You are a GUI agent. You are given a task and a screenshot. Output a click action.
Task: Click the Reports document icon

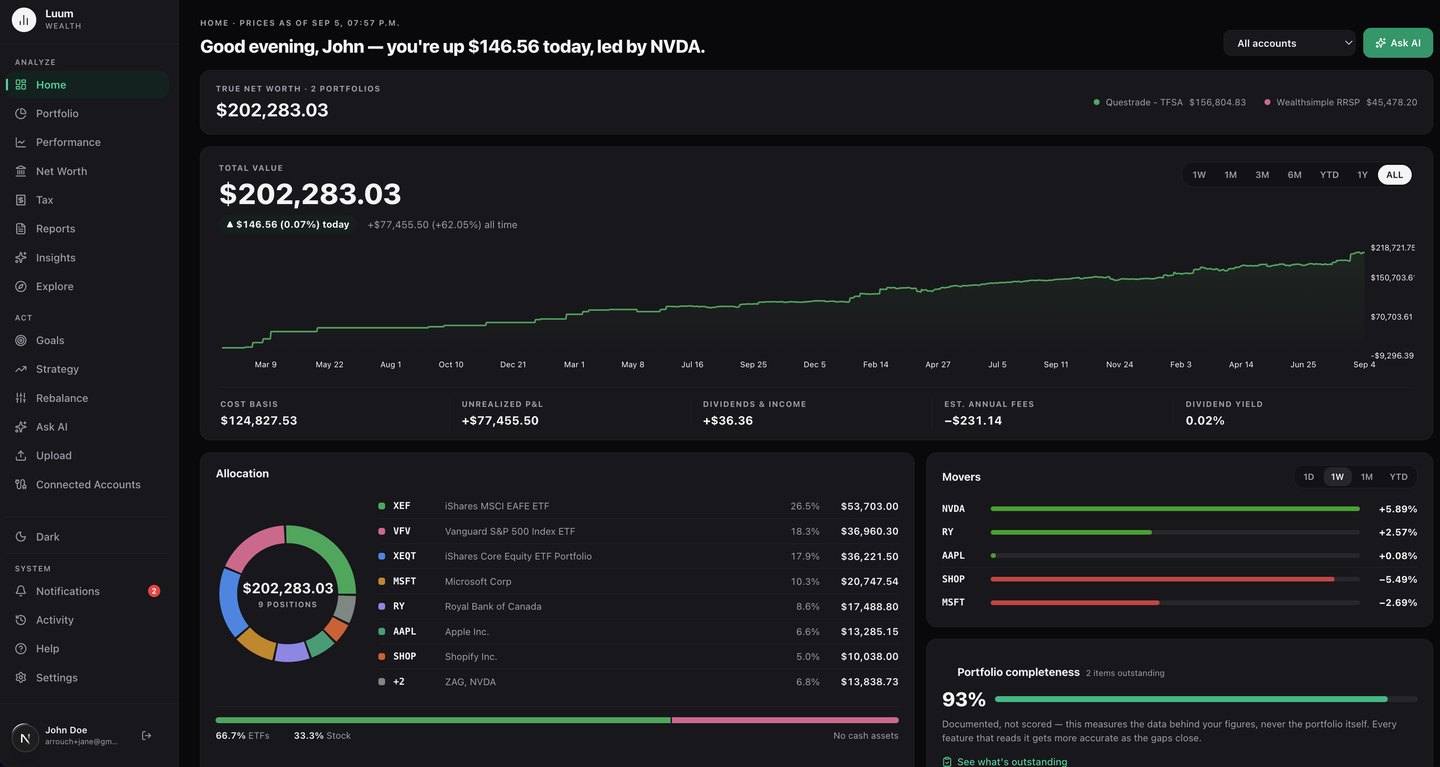click(x=21, y=229)
